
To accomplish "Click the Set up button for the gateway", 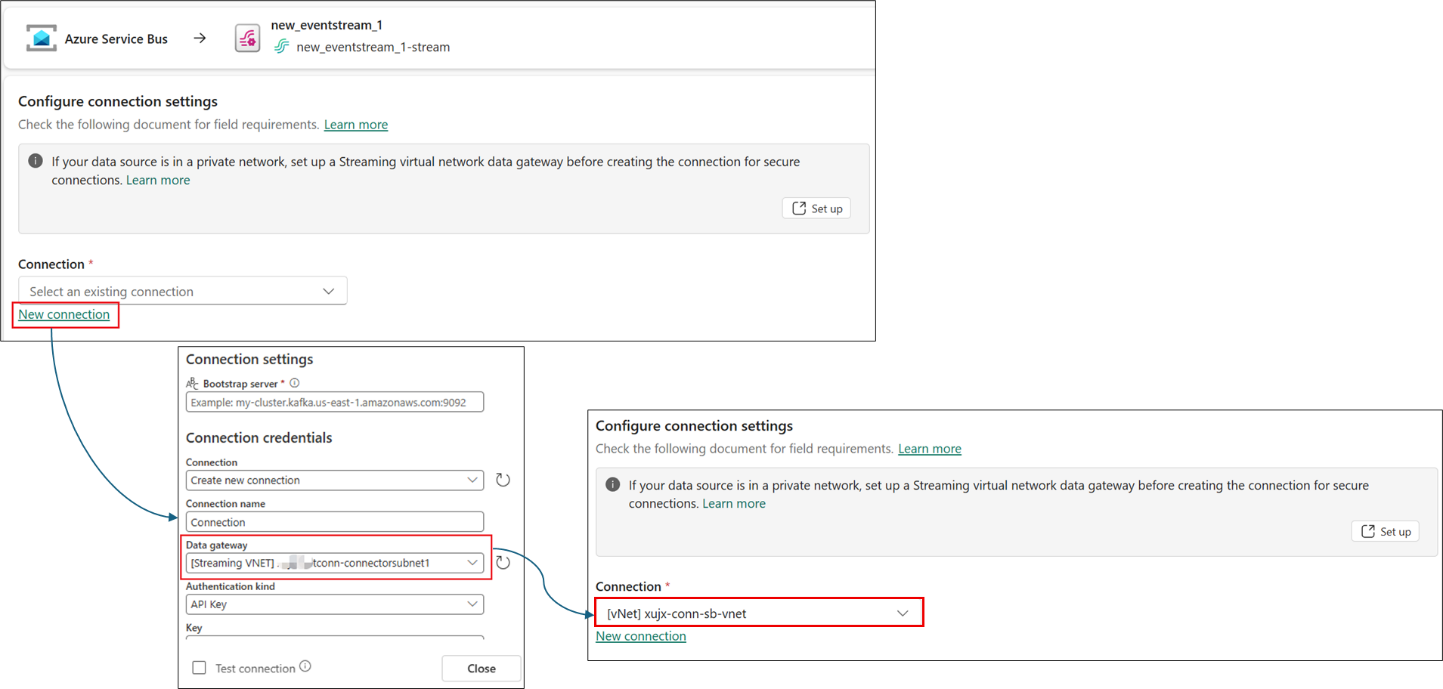I will click(816, 208).
